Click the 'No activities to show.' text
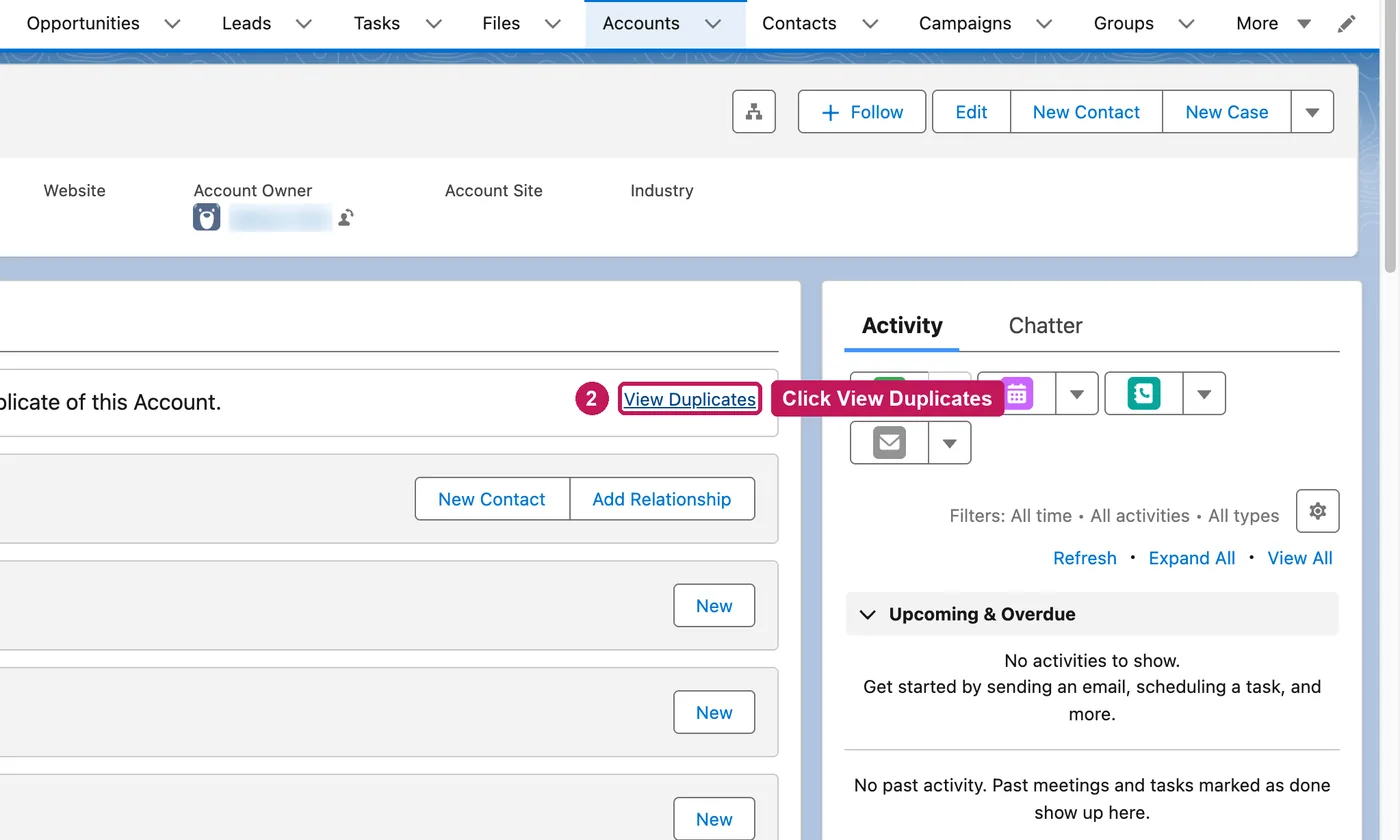This screenshot has height=840, width=1400. [1092, 660]
